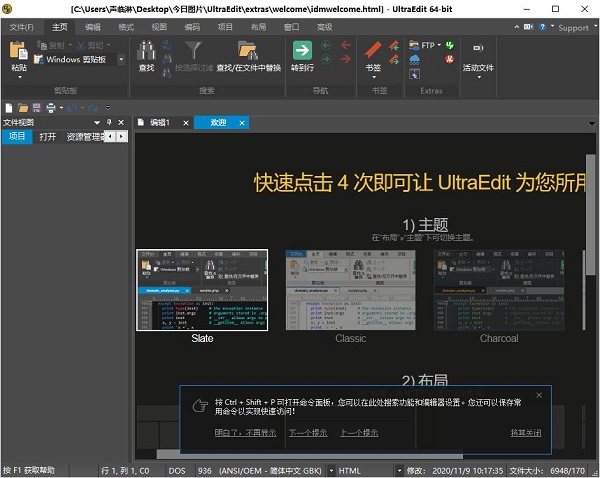Switch to the View (视图) ribbon tab
This screenshot has width=600, height=478.
point(159,27)
